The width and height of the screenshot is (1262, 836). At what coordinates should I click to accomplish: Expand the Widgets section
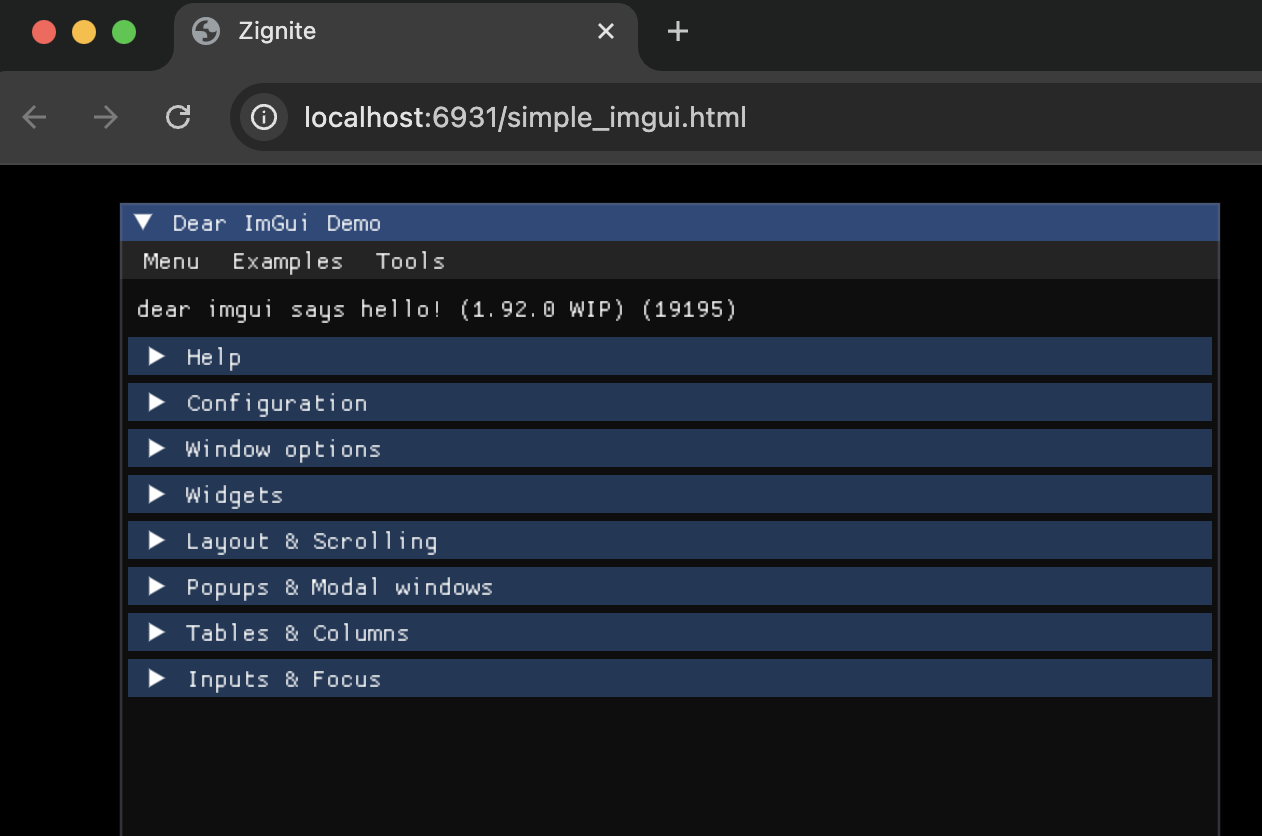tap(670, 494)
